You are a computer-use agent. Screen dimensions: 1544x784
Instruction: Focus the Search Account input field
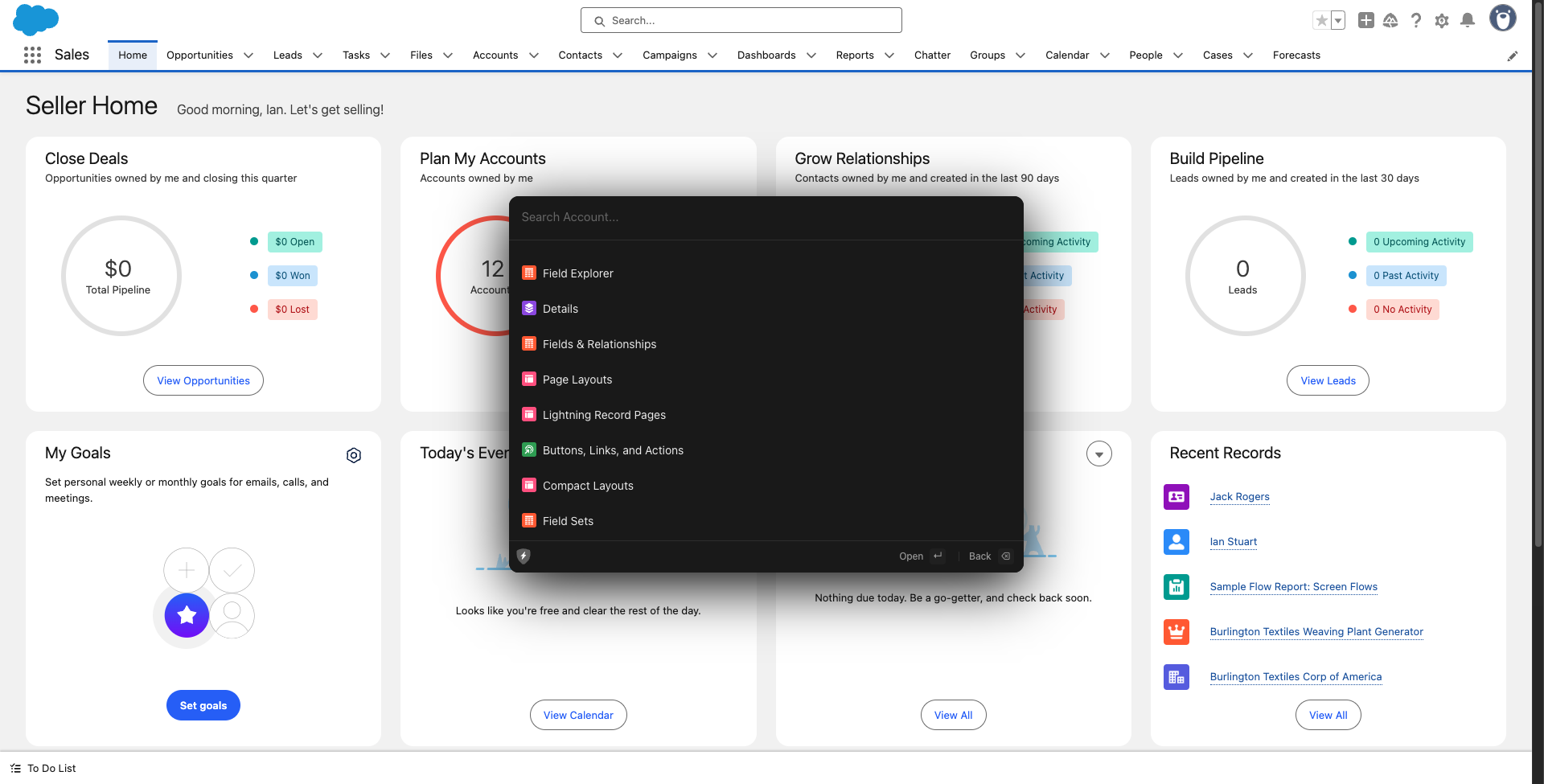point(766,217)
